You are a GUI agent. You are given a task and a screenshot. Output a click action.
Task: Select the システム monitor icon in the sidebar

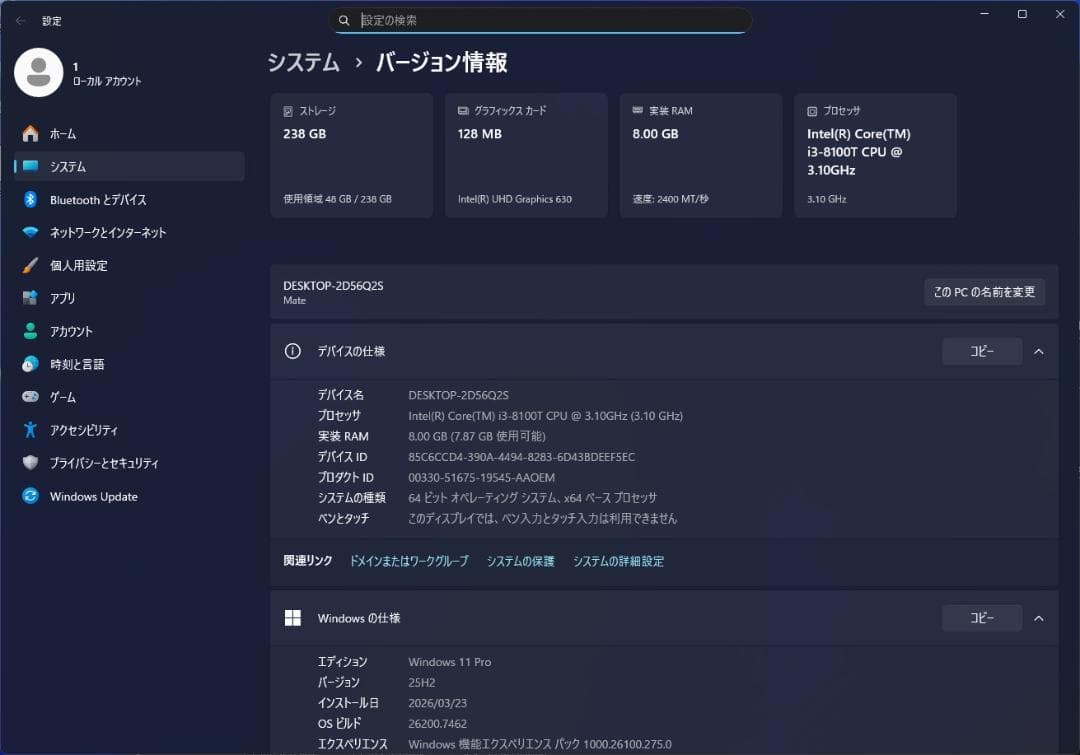tap(30, 166)
